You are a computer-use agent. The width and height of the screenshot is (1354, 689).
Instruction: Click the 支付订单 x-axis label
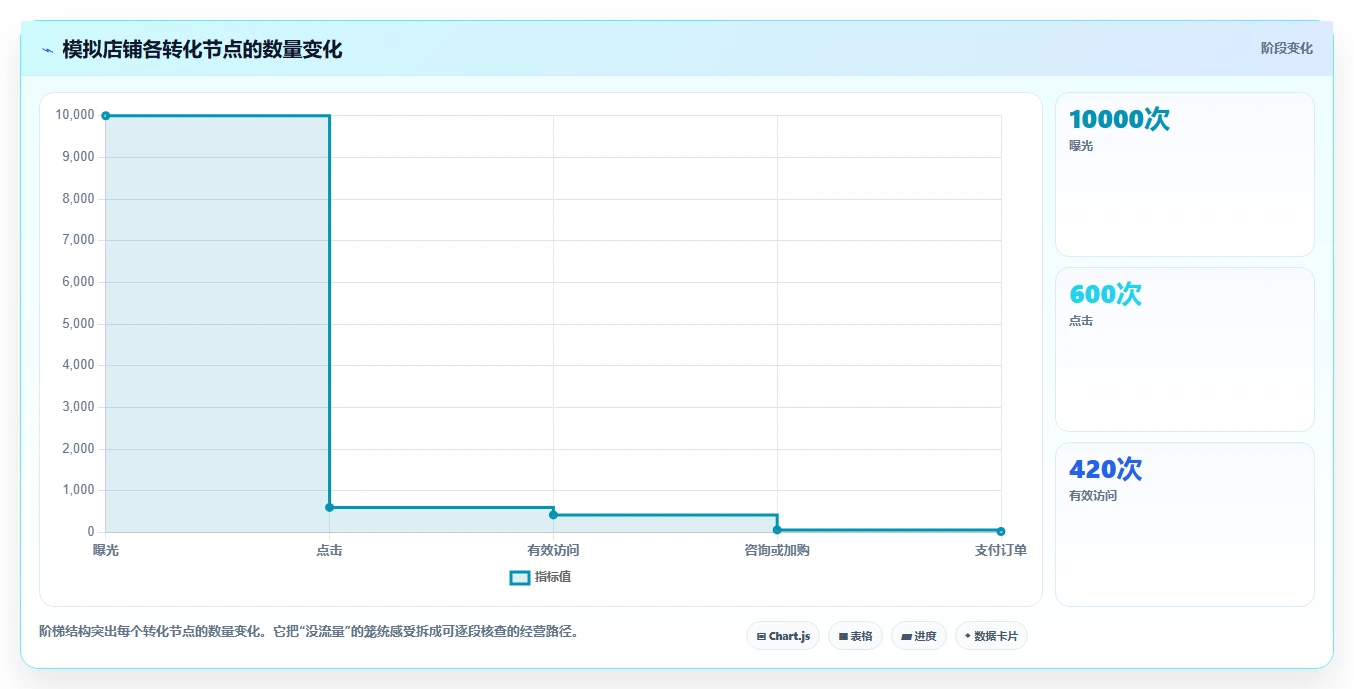click(1001, 551)
